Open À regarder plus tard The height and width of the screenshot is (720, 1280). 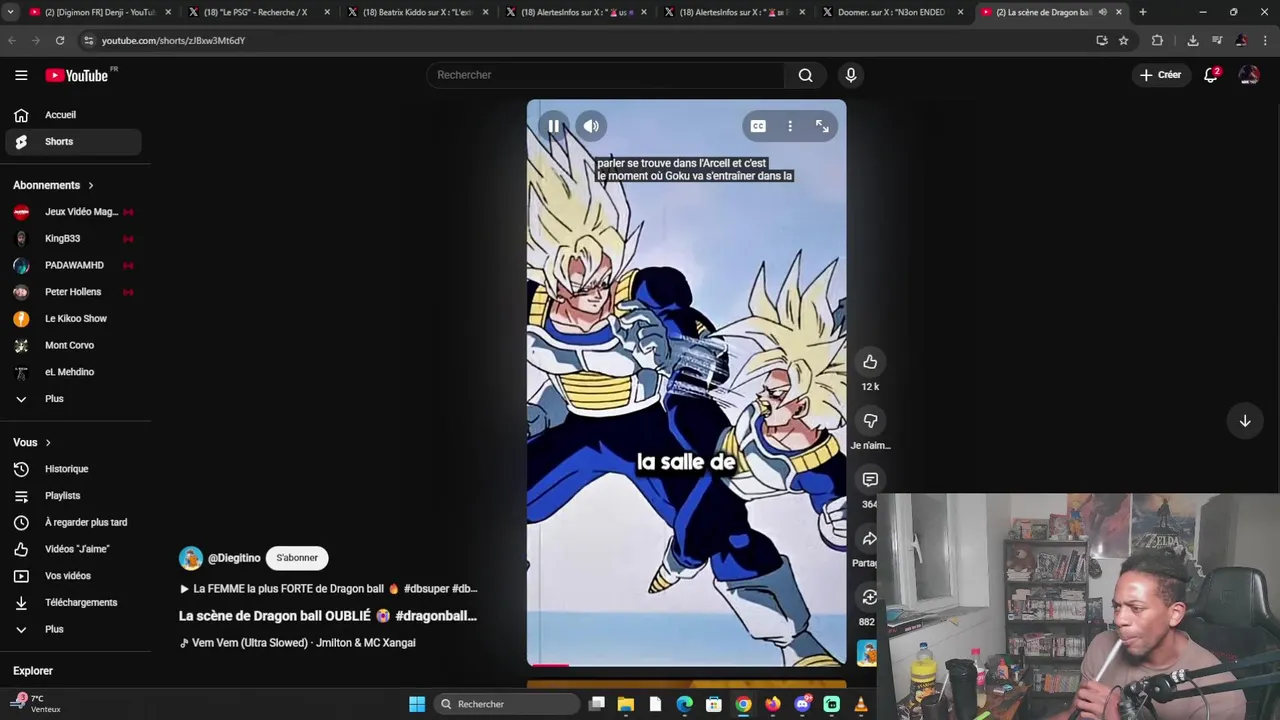(73, 522)
